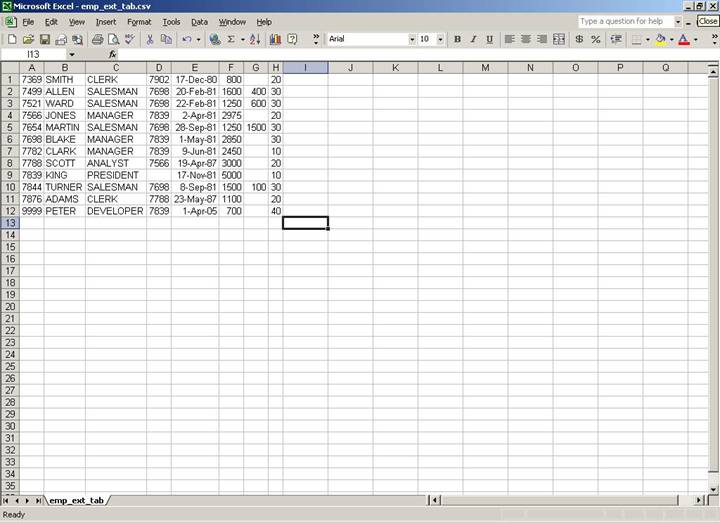Viewport: 720px width, 523px height.
Task: Click the 'Type a question for help' box
Action: click(x=624, y=21)
